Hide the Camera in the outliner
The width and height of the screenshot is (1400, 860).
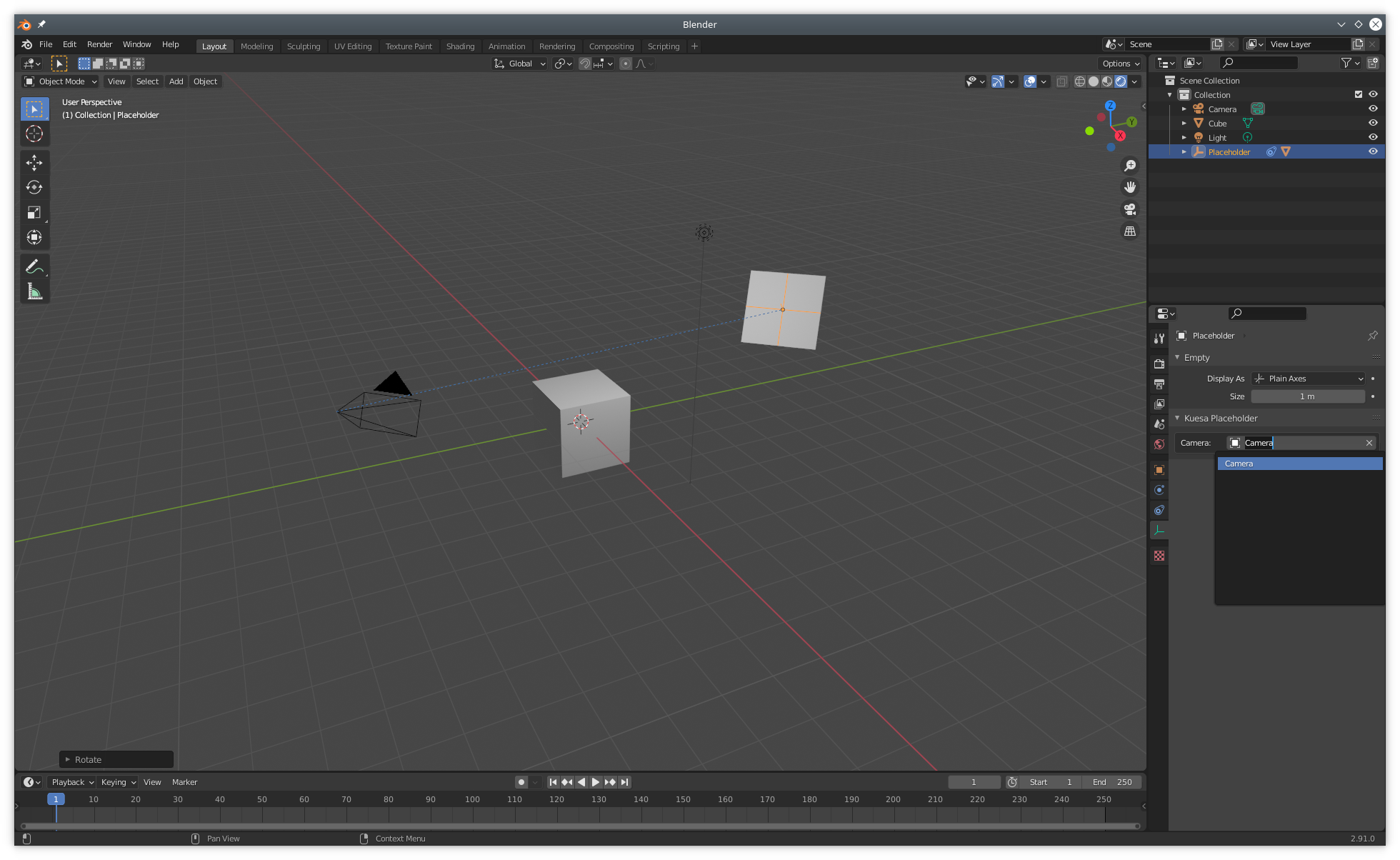tap(1373, 109)
